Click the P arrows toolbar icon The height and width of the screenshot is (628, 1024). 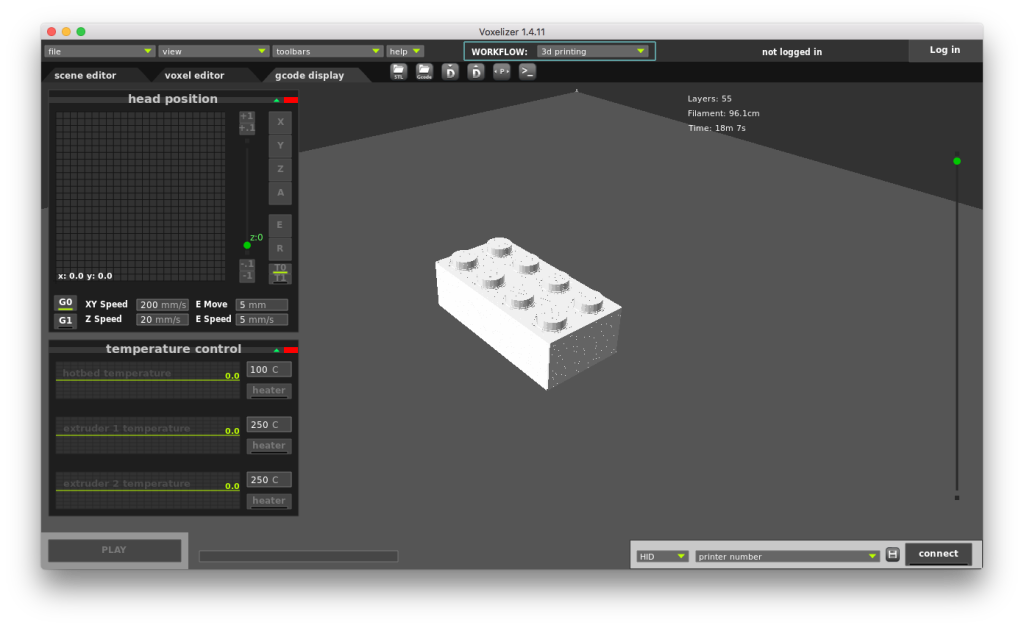pyautogui.click(x=502, y=72)
